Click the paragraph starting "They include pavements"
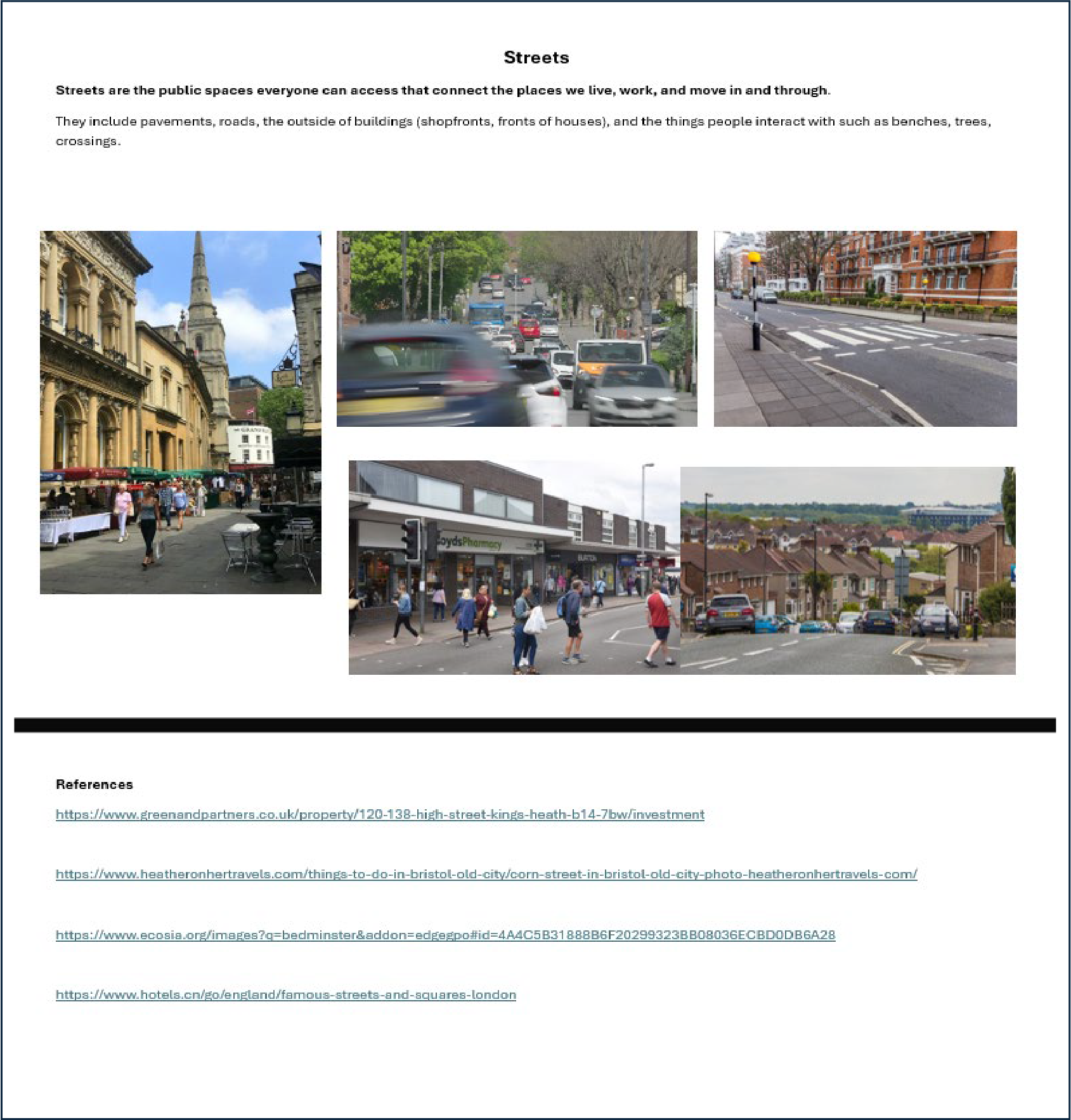The height and width of the screenshot is (1120, 1071). (523, 122)
